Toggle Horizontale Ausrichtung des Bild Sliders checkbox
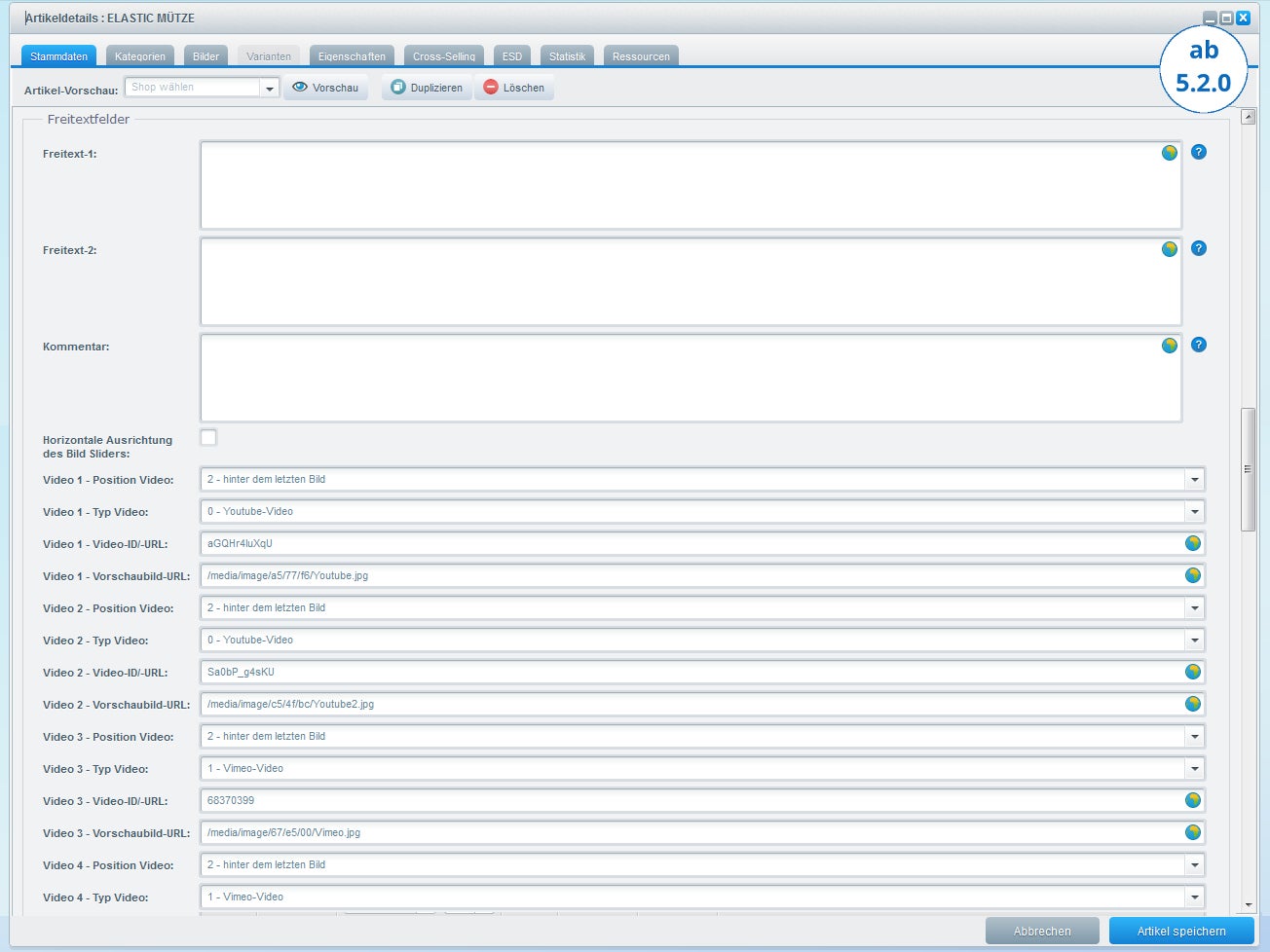 point(208,437)
